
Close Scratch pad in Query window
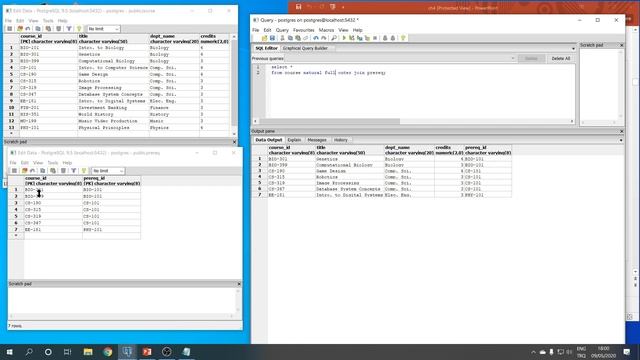pos(622,45)
